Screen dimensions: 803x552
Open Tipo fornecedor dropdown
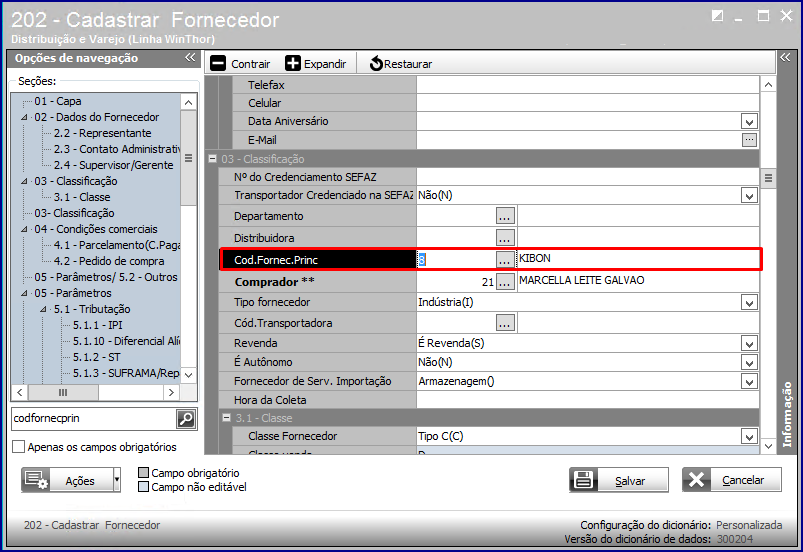[x=749, y=303]
